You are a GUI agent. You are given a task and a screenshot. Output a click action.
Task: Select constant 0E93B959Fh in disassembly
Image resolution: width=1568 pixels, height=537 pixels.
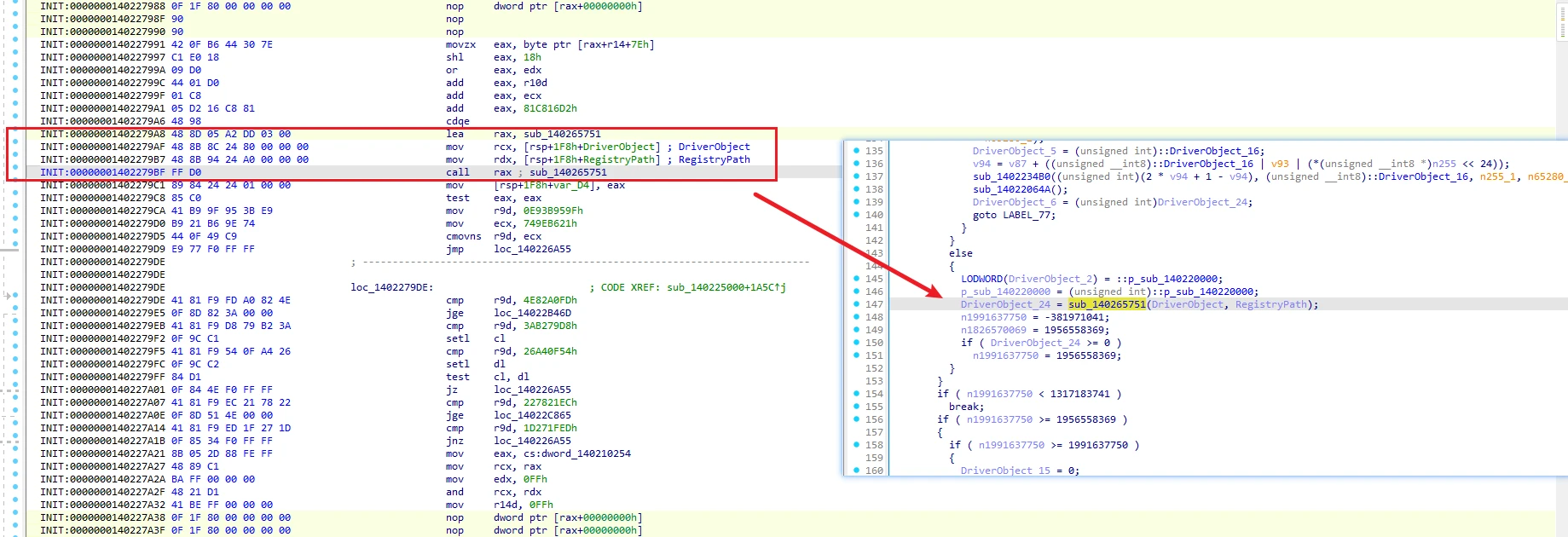553,211
